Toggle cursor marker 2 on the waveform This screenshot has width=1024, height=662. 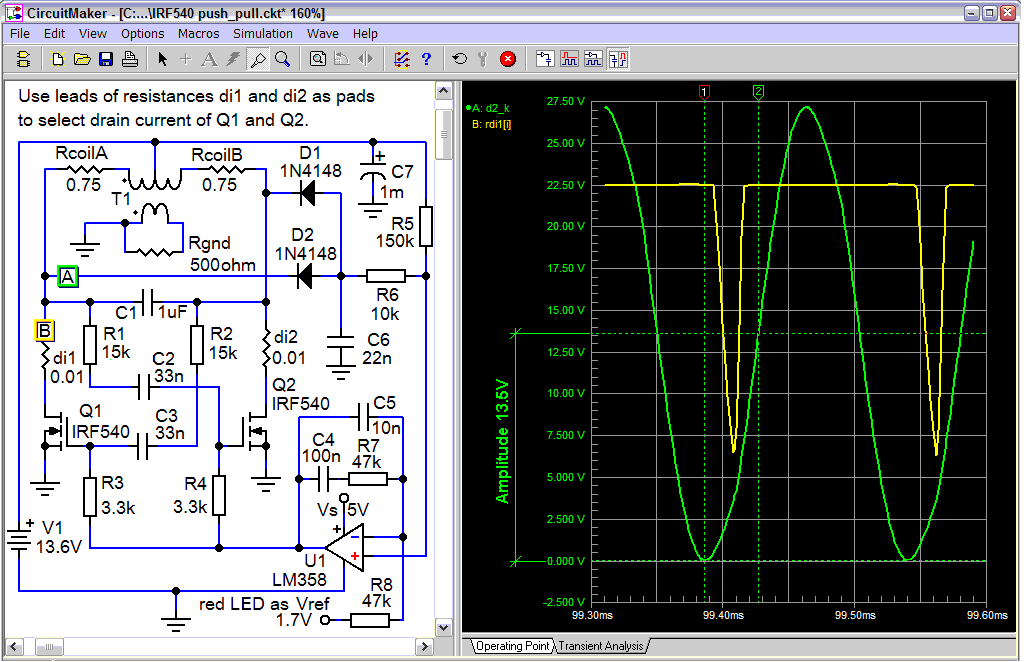(758, 92)
